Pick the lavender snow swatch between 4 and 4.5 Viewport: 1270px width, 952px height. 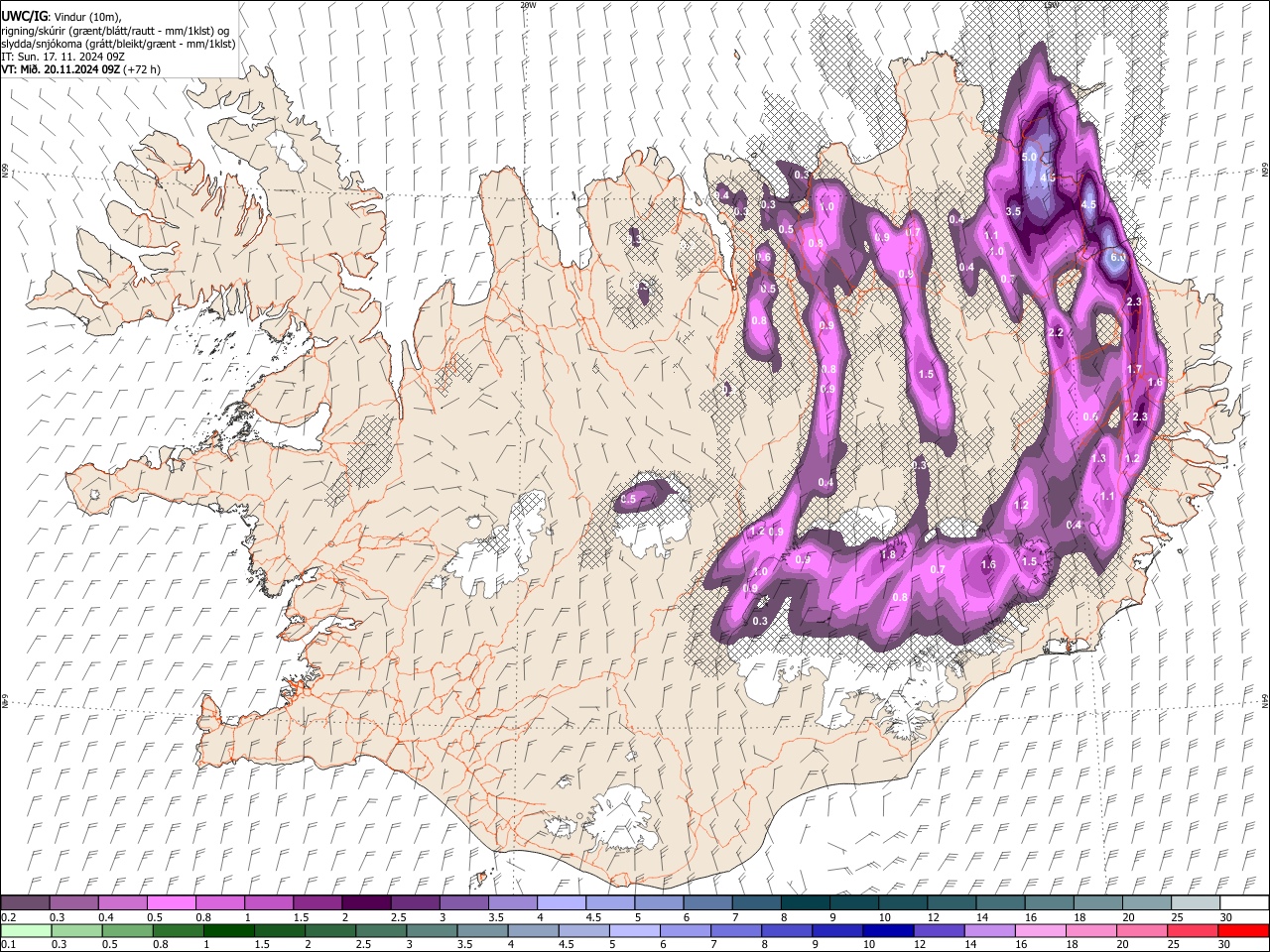561,903
